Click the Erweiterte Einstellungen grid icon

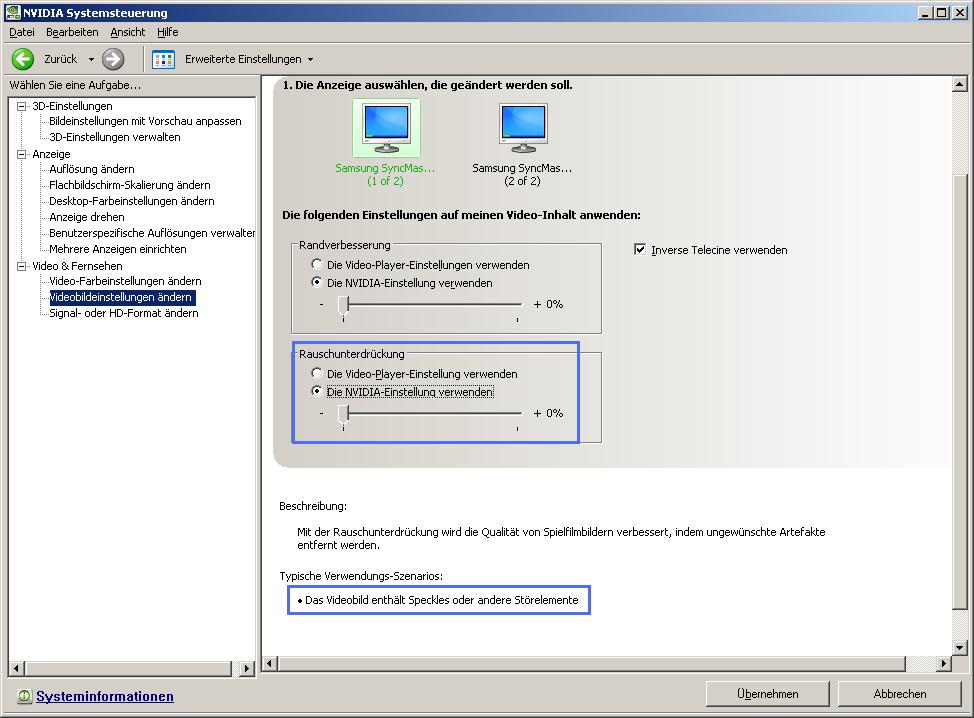[163, 60]
